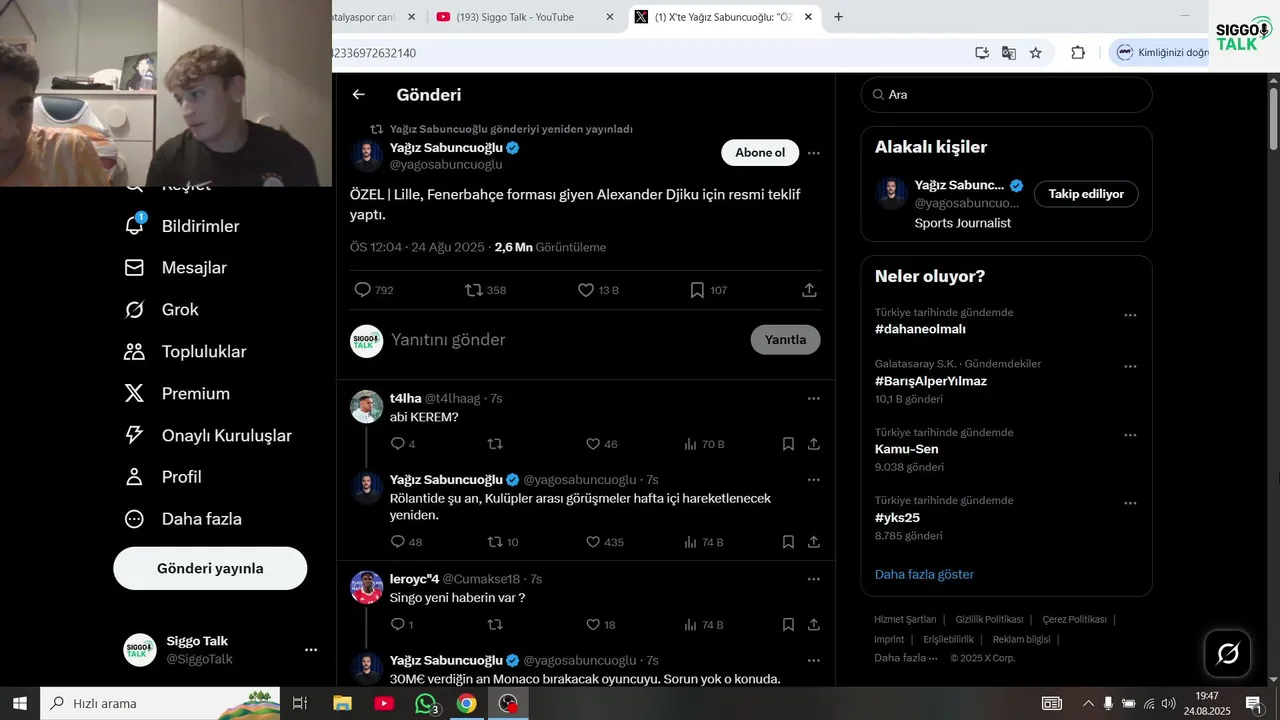Bookmark page with star icon
This screenshot has width=1280, height=720.
1036,53
